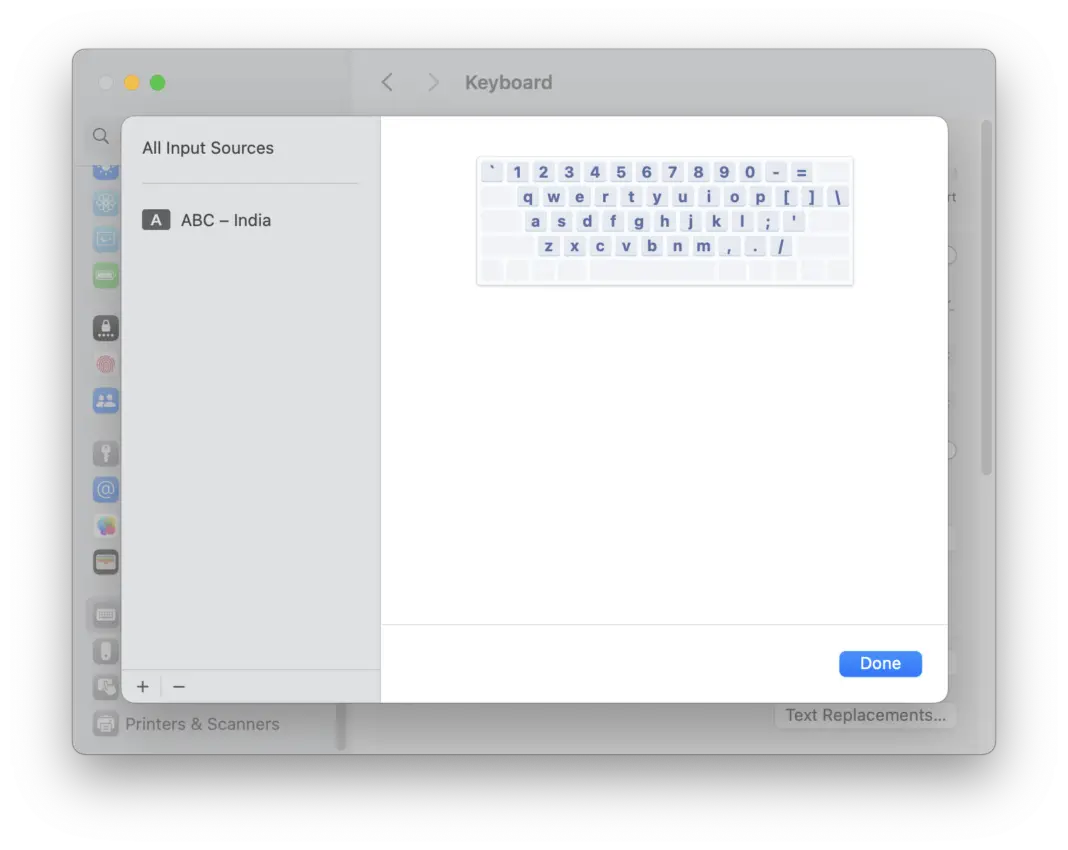Open Wallet & Apple Pay icon
The height and width of the screenshot is (850, 1068).
(x=106, y=562)
